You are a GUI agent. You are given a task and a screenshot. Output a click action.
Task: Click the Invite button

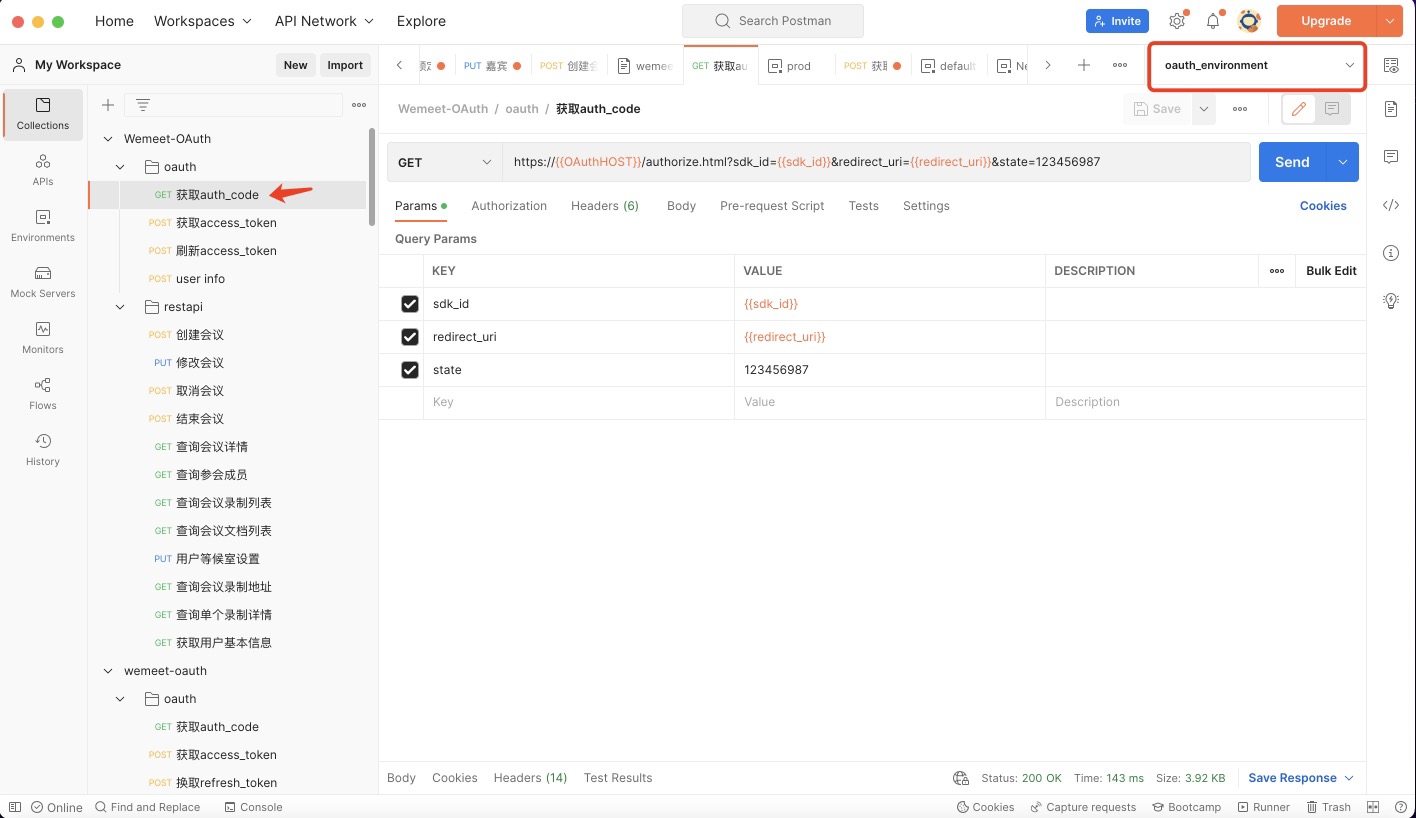pos(1117,21)
